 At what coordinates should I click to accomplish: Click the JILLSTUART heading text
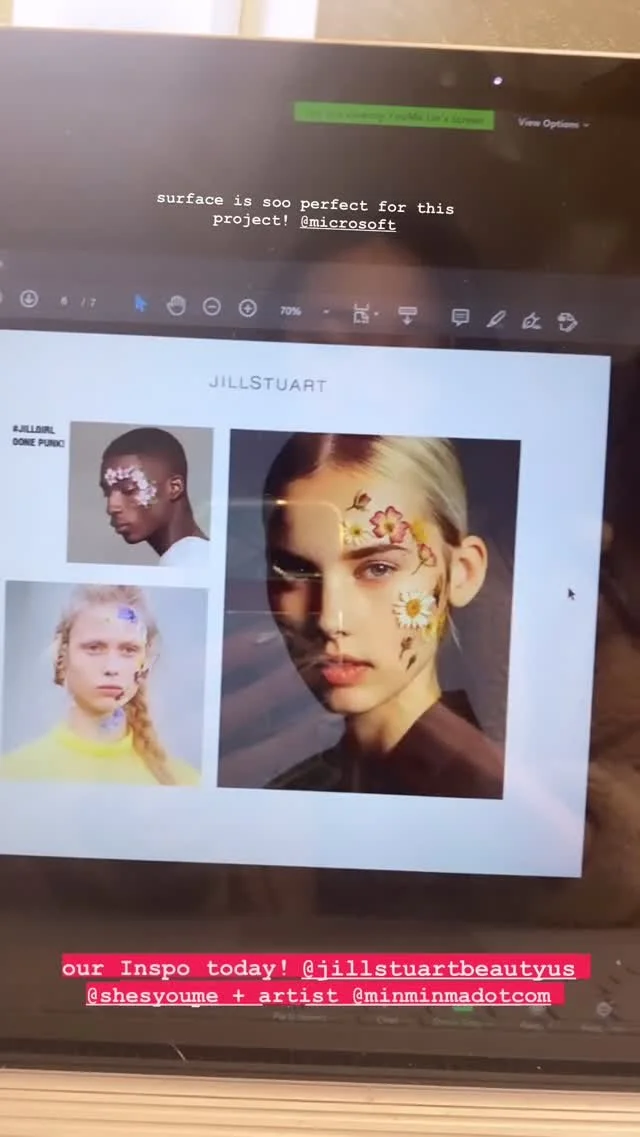point(267,384)
